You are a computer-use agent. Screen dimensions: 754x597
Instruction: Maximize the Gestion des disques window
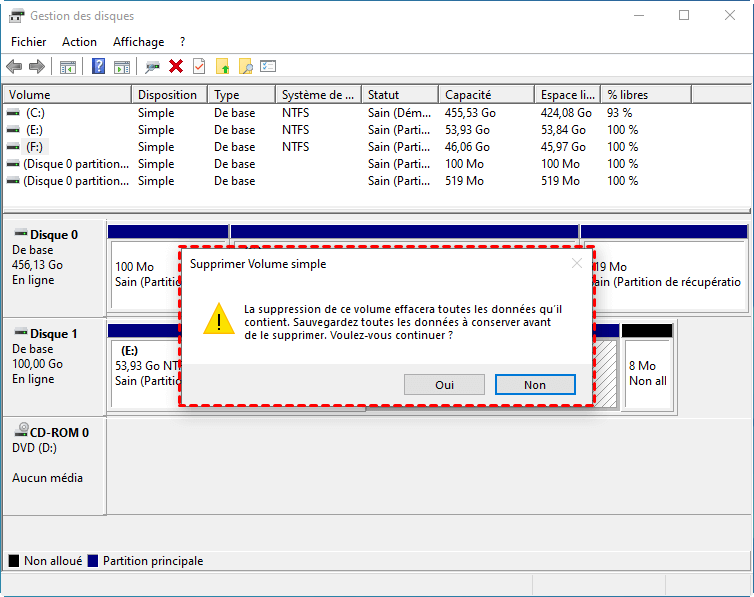[684, 15]
